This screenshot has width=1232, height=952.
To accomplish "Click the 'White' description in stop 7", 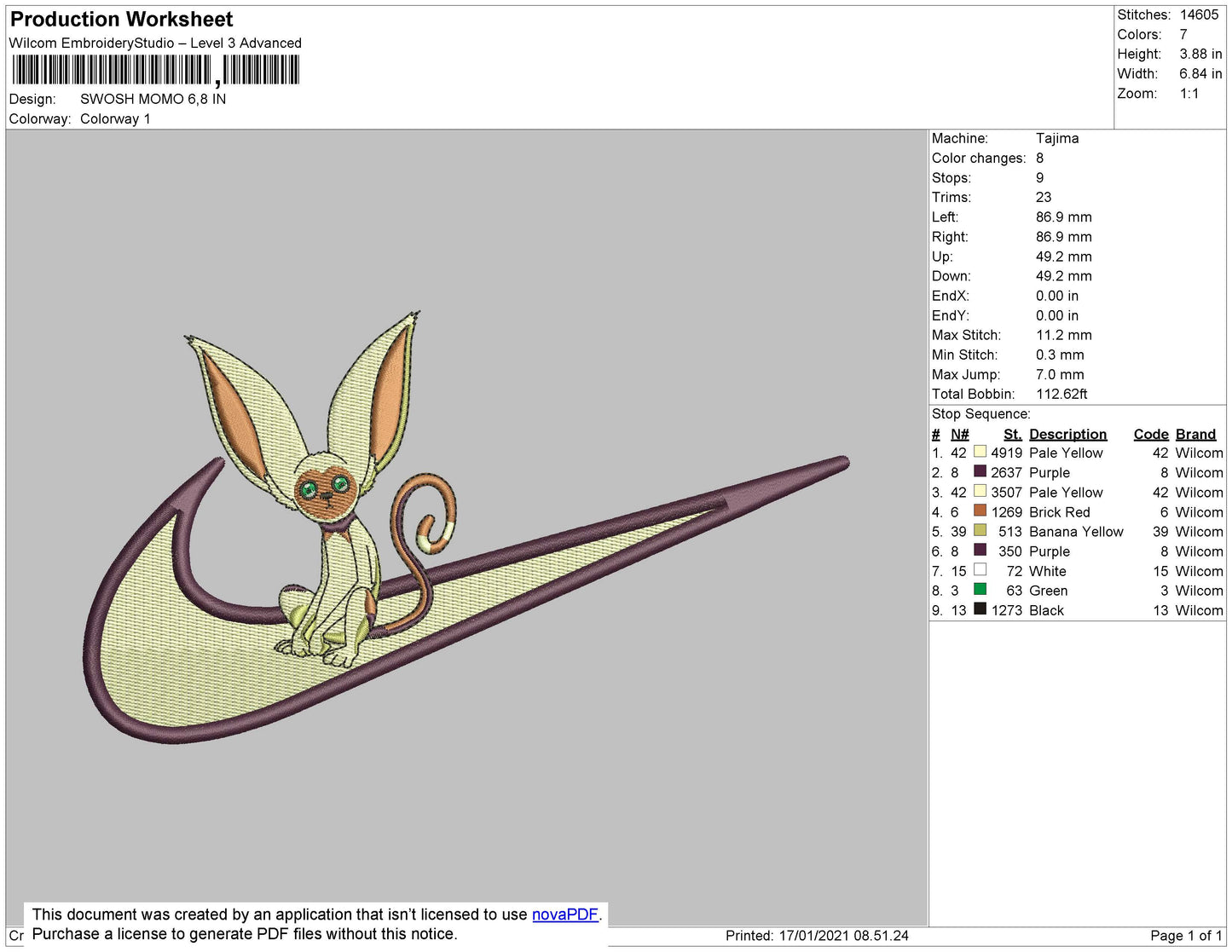I will click(x=1047, y=571).
